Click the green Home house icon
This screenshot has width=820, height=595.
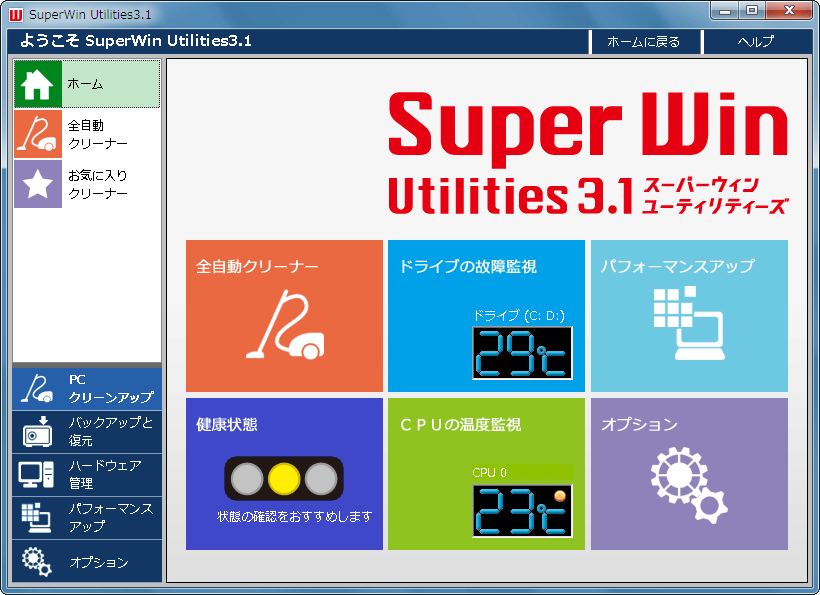click(x=38, y=84)
